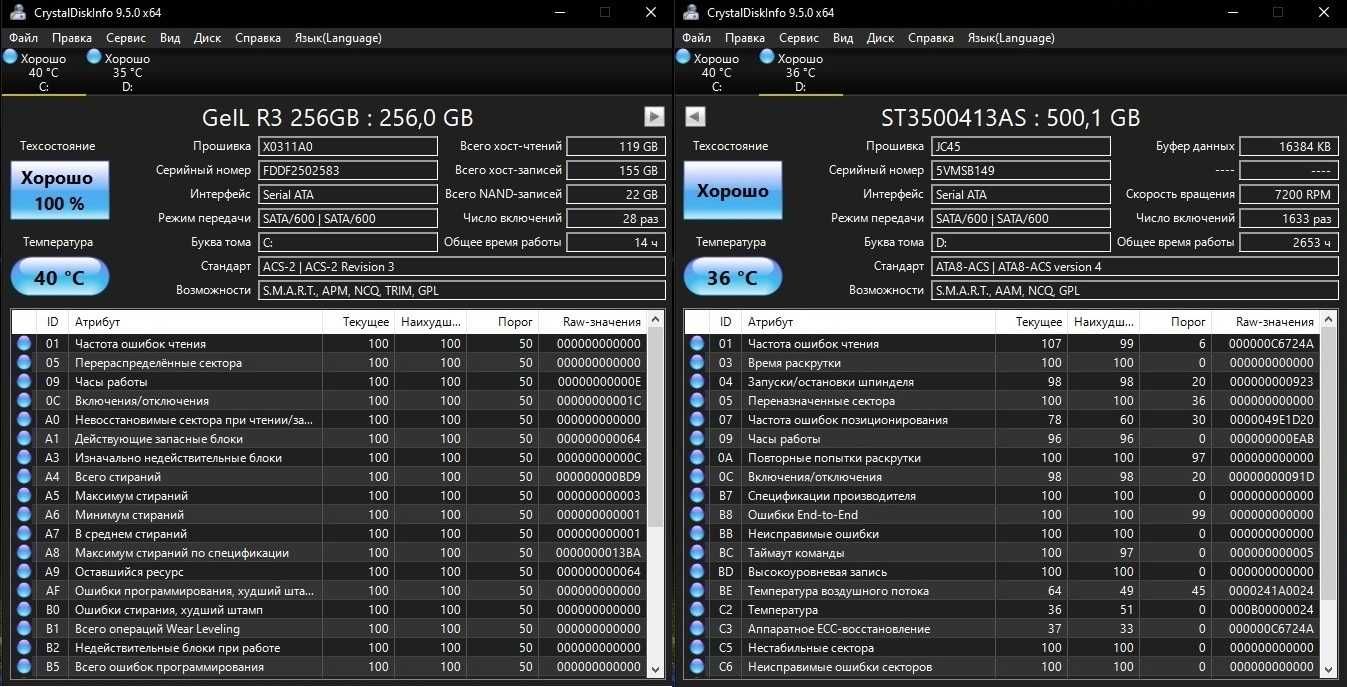Viewport: 1347px width, 687px height.
Task: Click ST3500413AS disk title
Action: coord(1010,117)
